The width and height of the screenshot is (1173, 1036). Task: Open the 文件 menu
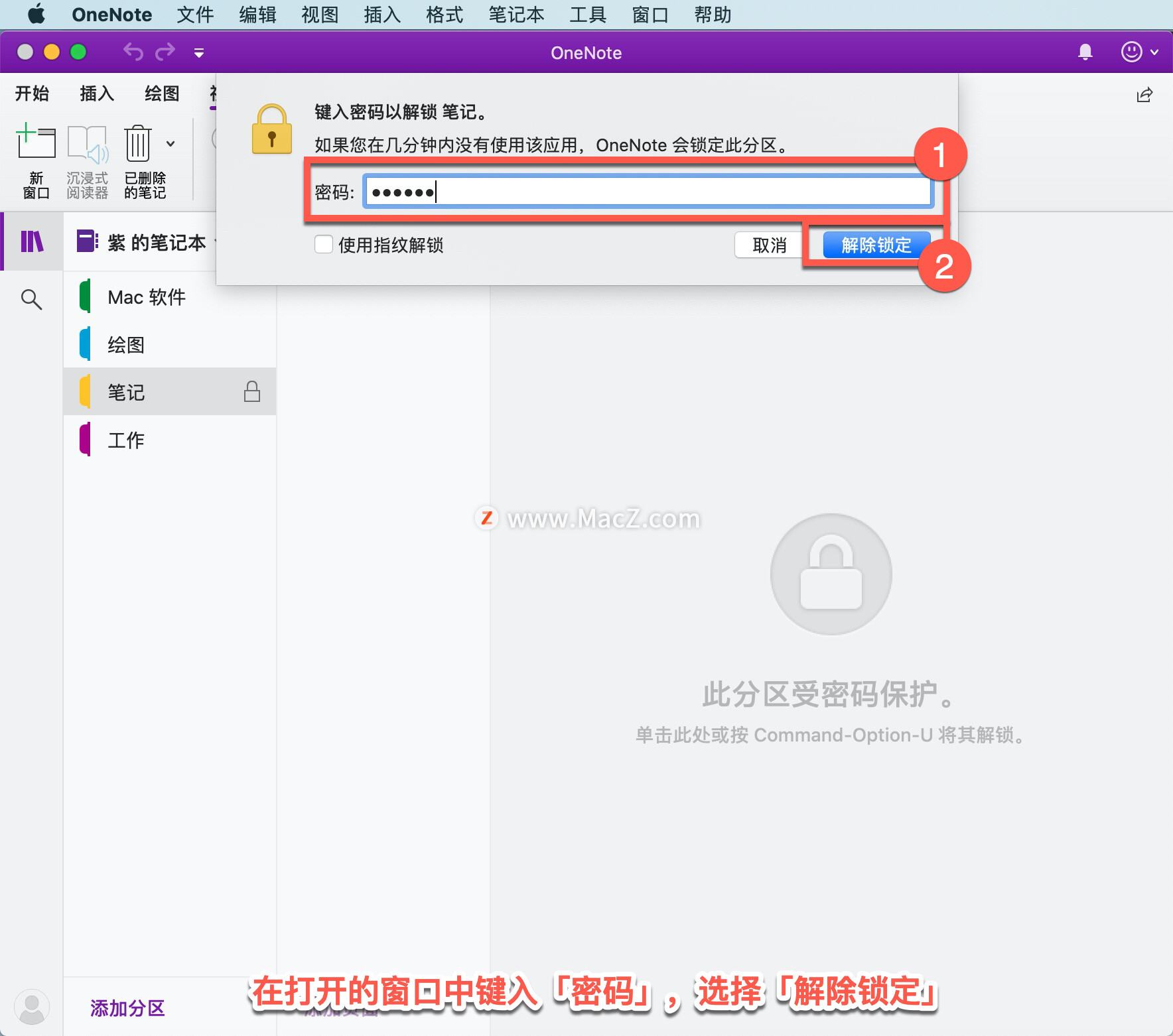[x=195, y=15]
